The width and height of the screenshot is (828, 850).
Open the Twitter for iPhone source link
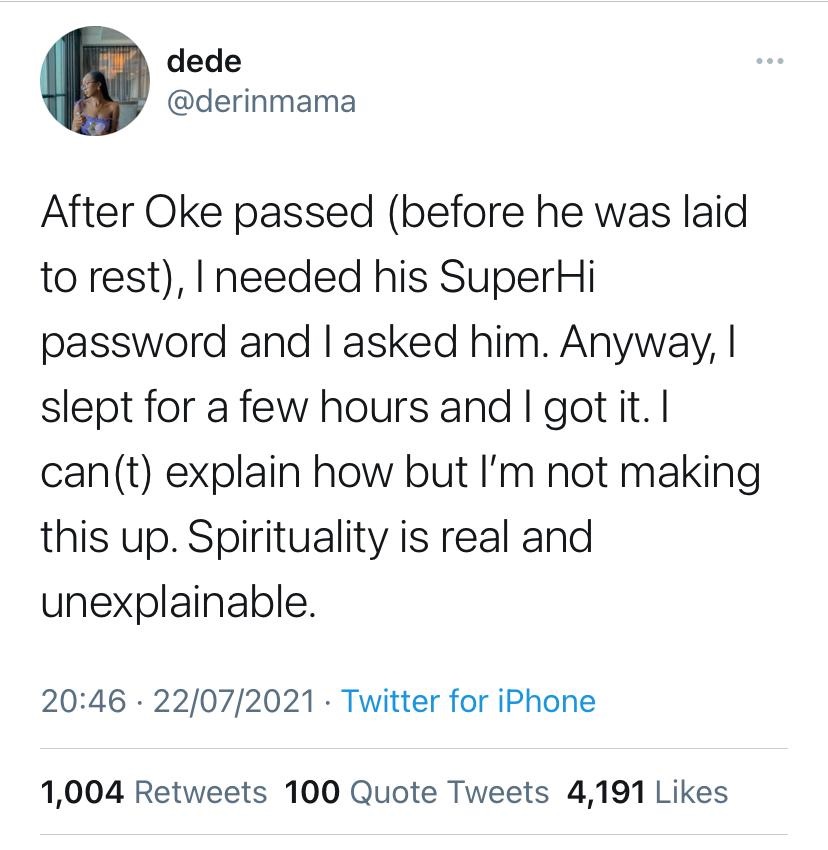(x=468, y=701)
